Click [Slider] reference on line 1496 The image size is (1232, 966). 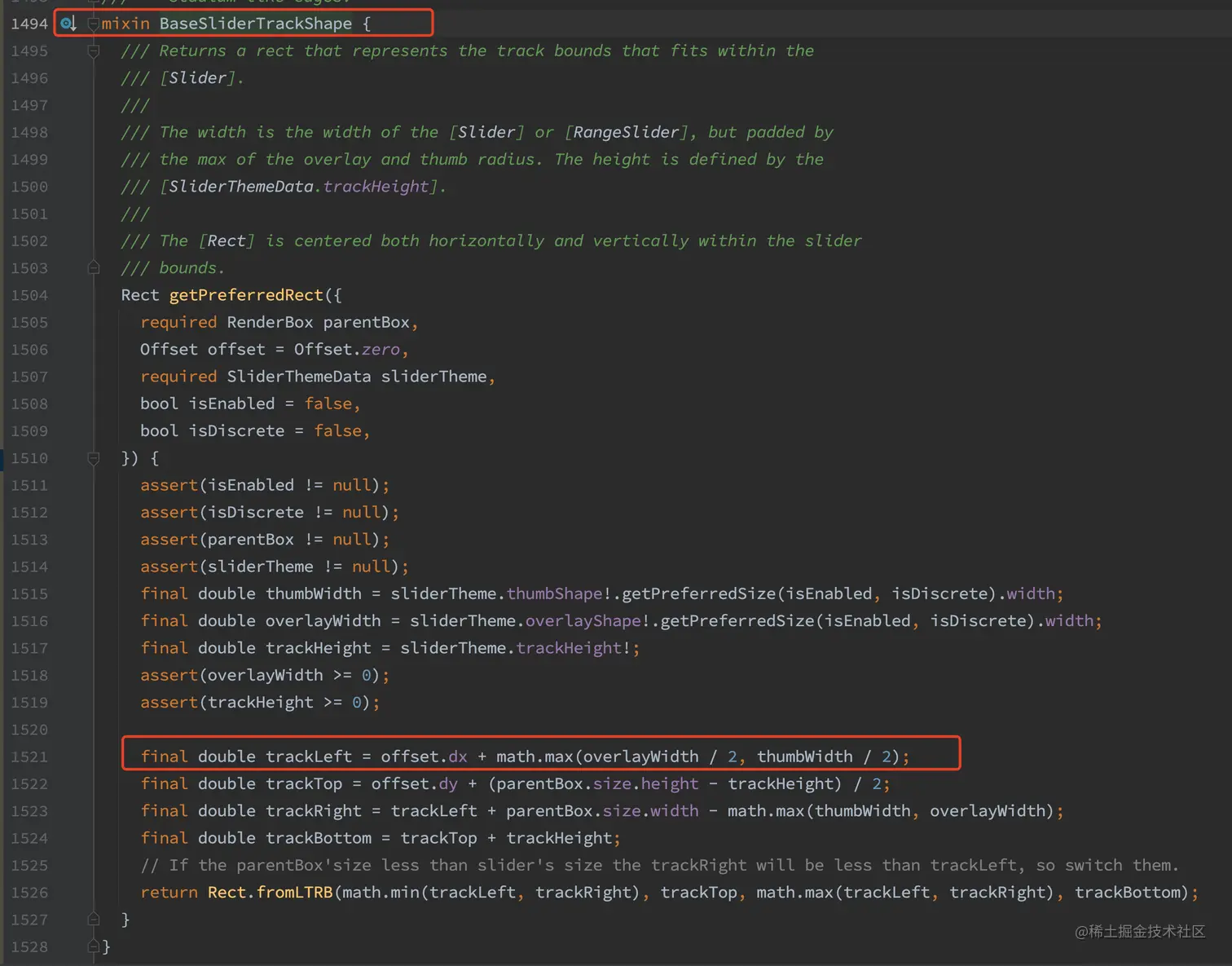(x=198, y=78)
